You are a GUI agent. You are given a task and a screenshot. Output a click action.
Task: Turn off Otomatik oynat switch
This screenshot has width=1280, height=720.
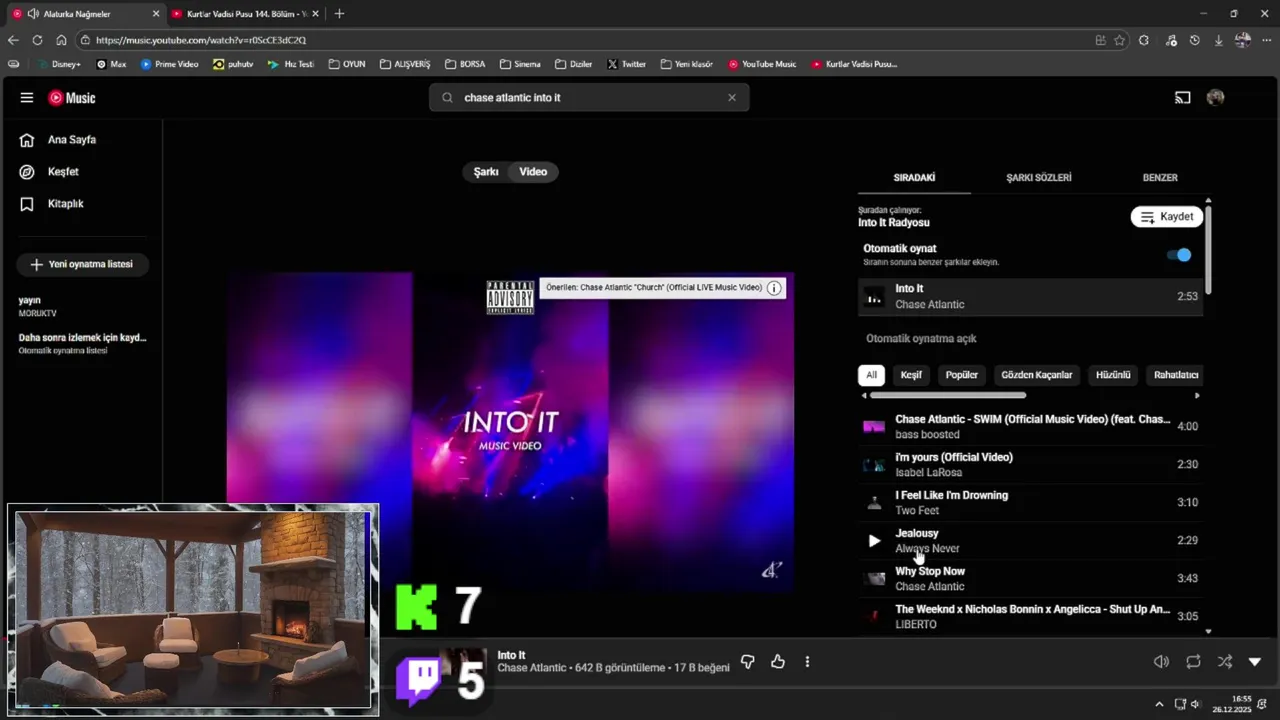1179,255
